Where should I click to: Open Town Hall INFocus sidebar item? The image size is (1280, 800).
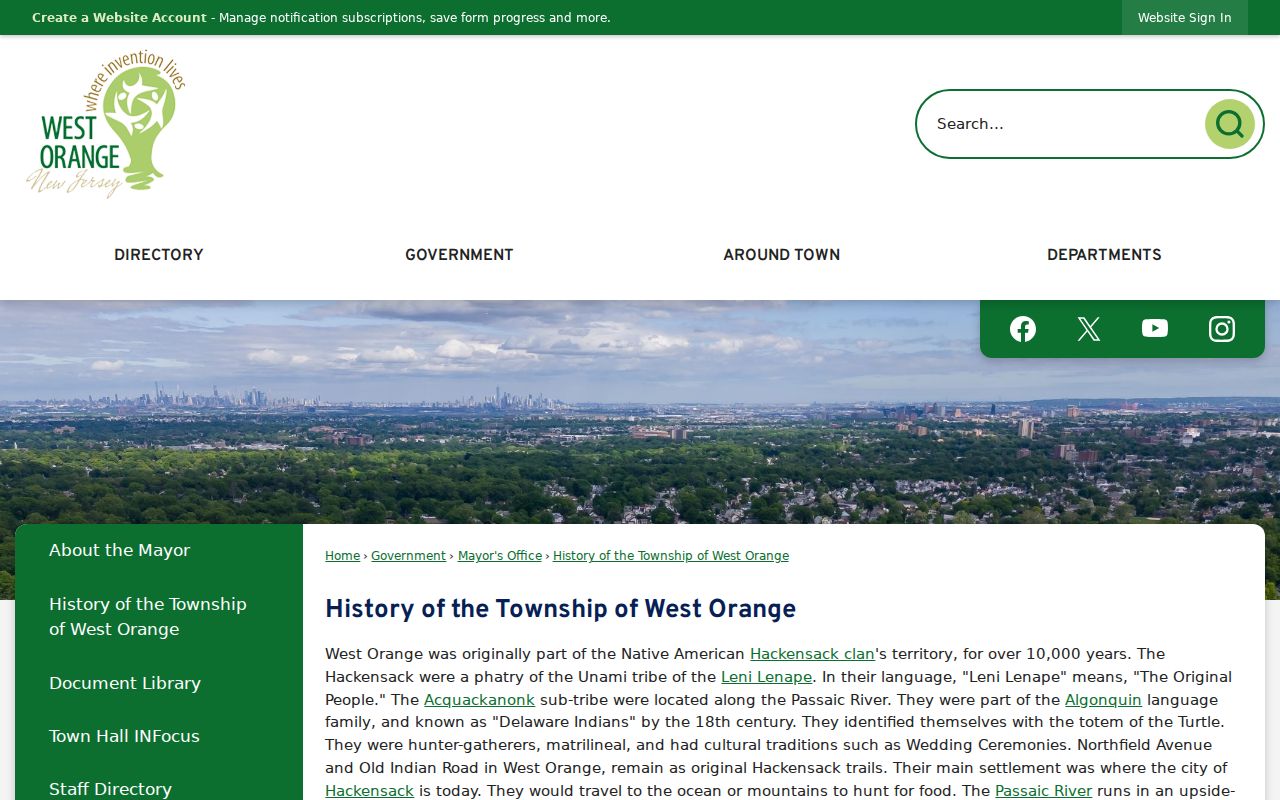[159, 736]
